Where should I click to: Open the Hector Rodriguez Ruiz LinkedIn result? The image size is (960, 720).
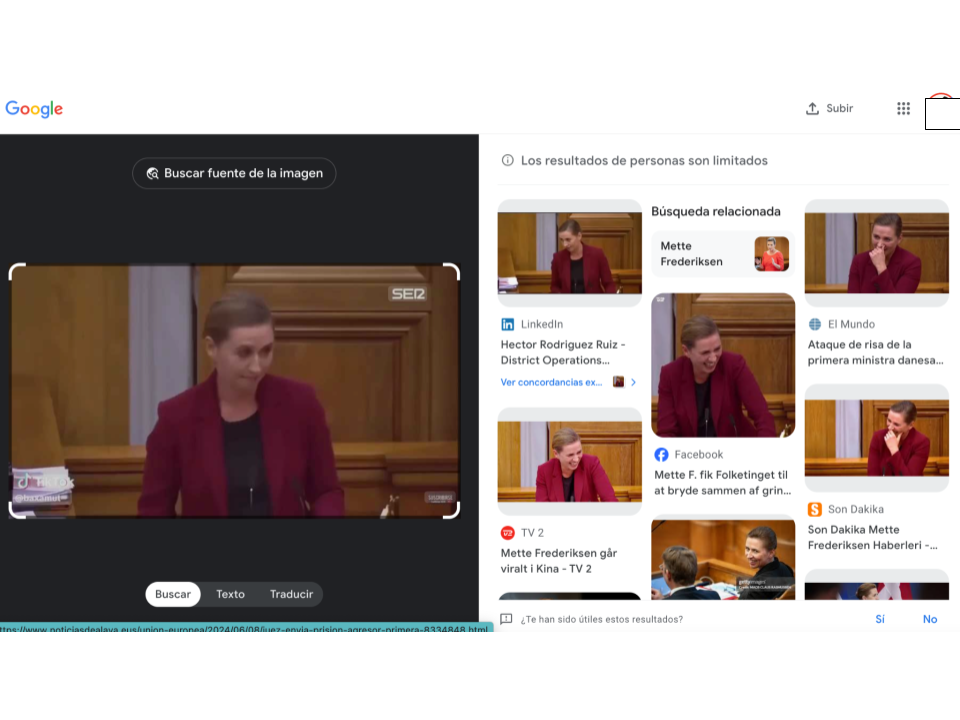point(563,352)
